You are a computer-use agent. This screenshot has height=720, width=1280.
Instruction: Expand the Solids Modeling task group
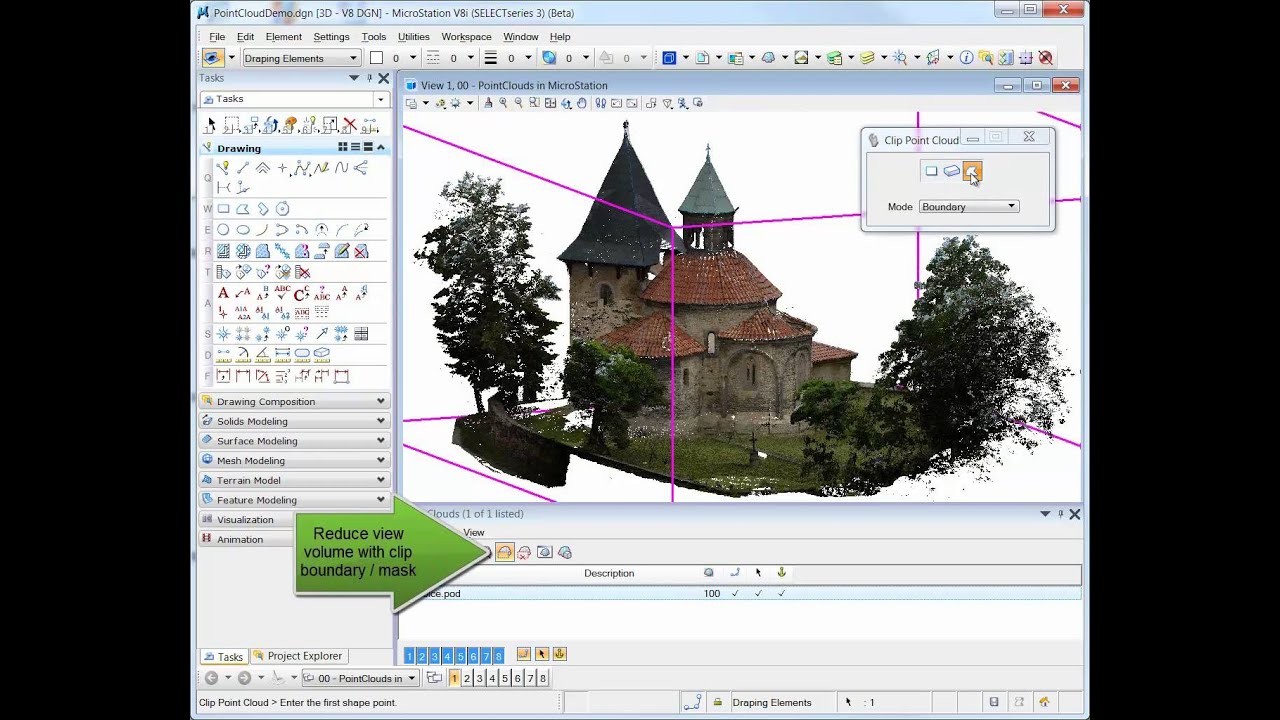point(294,421)
